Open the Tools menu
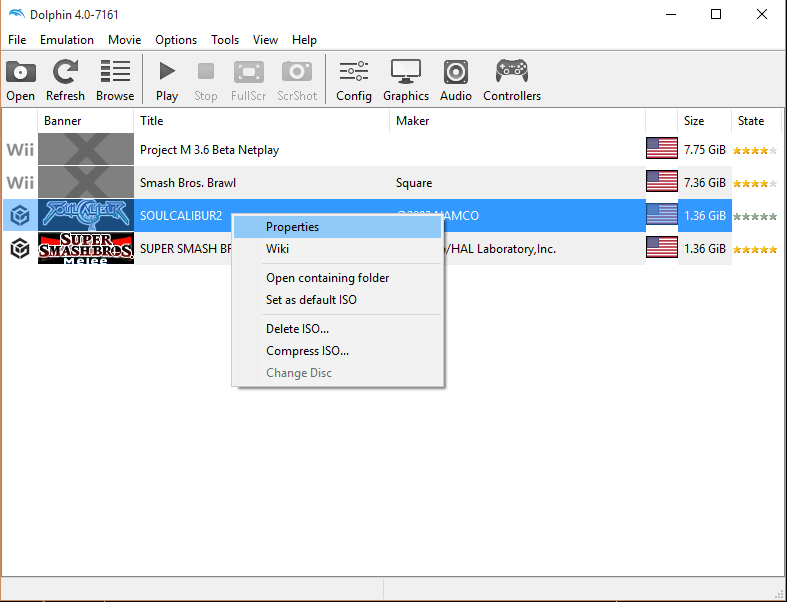Viewport: 787px width, 602px height. (225, 40)
